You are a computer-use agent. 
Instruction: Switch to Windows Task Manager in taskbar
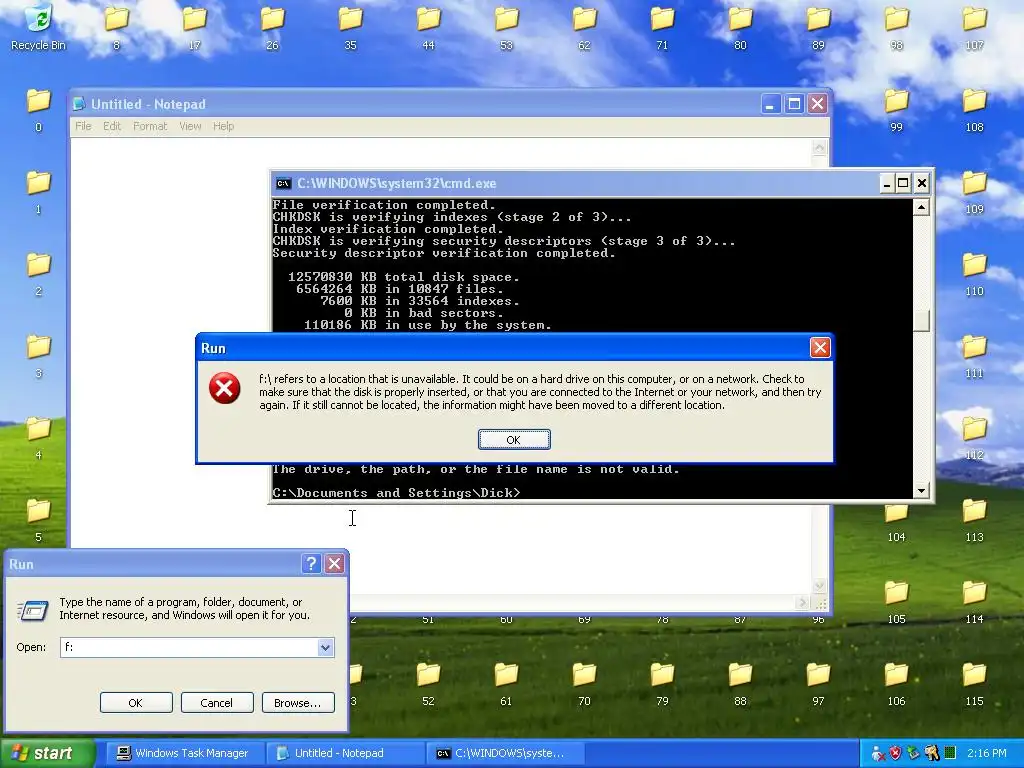tap(185, 753)
